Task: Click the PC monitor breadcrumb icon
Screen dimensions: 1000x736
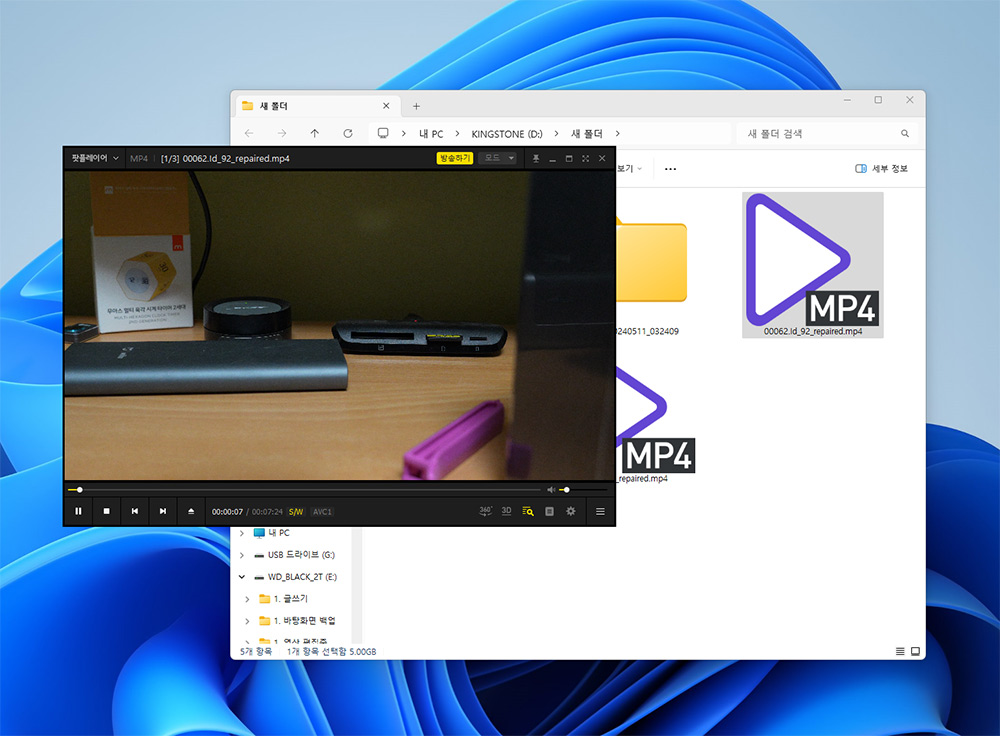Action: tap(383, 133)
